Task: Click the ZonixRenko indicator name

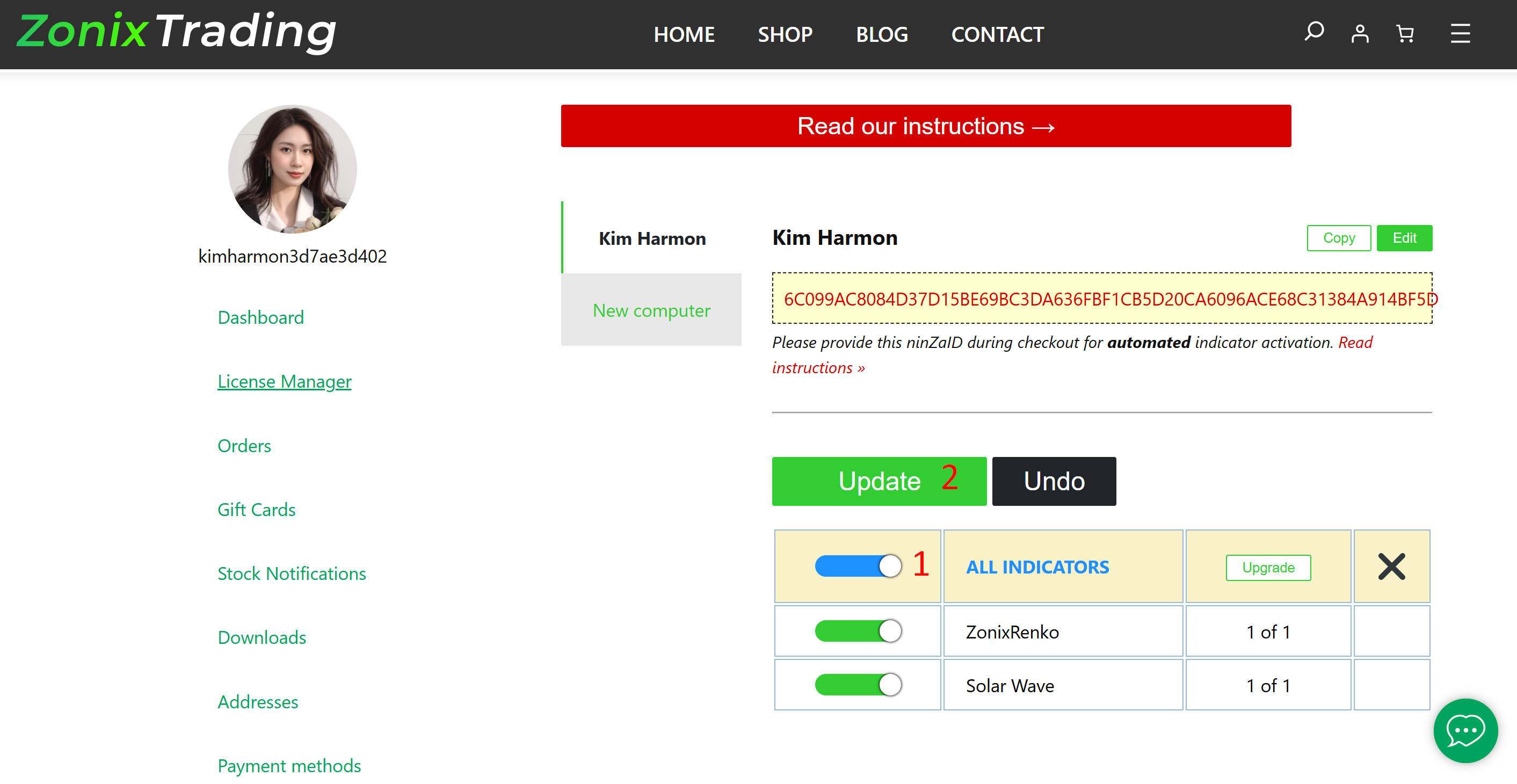Action: point(1012,632)
